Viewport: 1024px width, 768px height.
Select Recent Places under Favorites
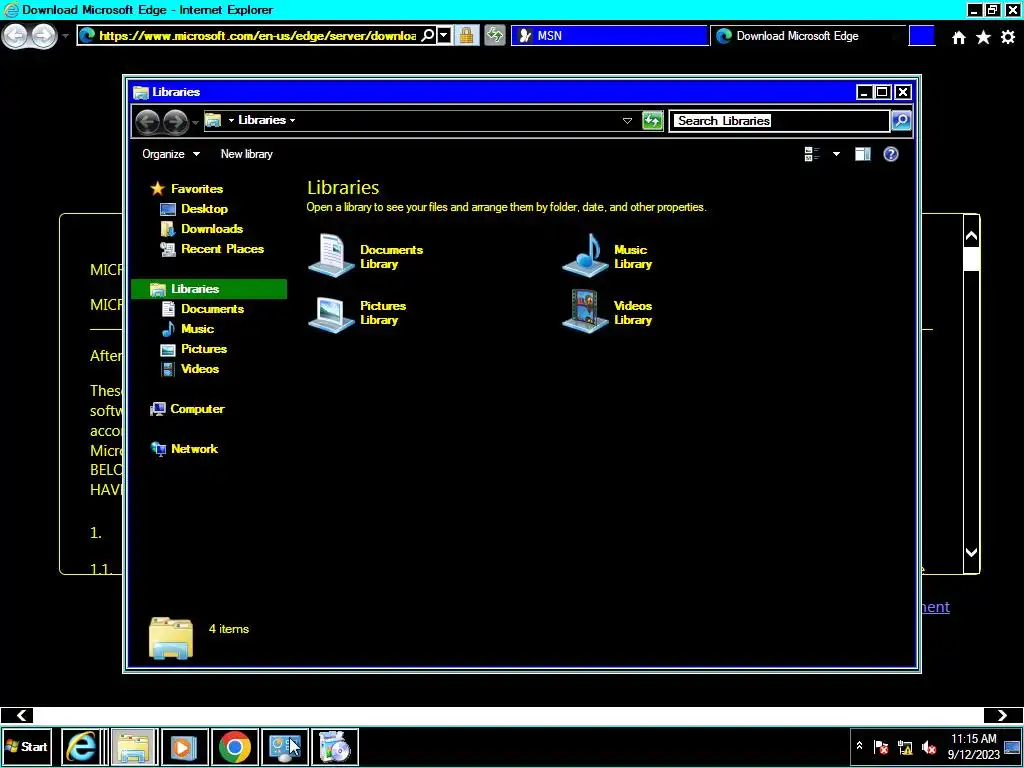point(222,249)
